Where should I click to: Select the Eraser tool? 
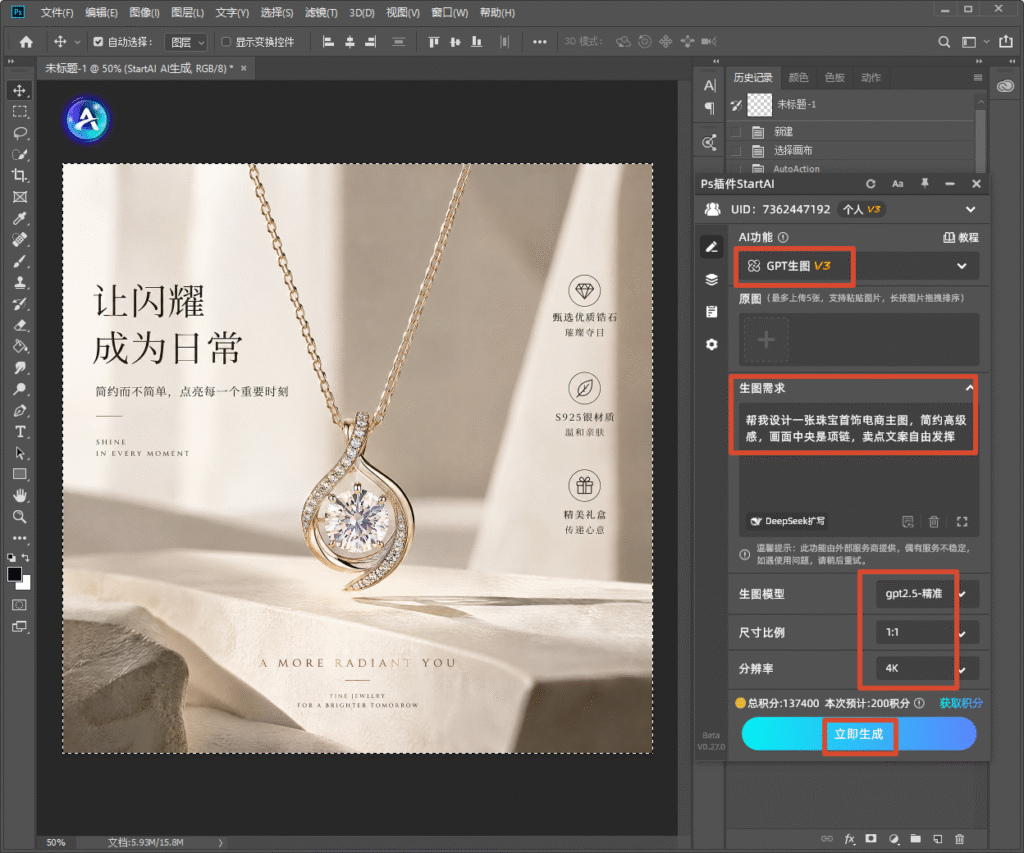click(x=20, y=325)
